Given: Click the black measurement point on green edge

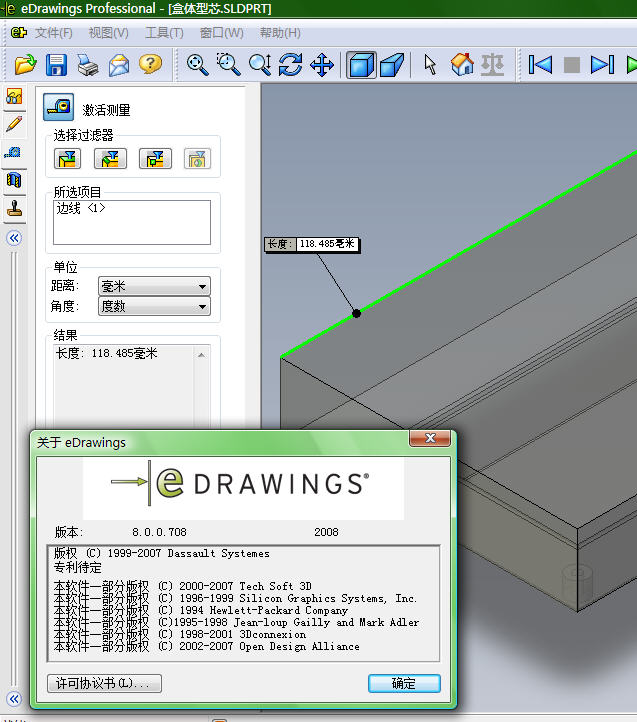Looking at the screenshot, I should tap(356, 314).
